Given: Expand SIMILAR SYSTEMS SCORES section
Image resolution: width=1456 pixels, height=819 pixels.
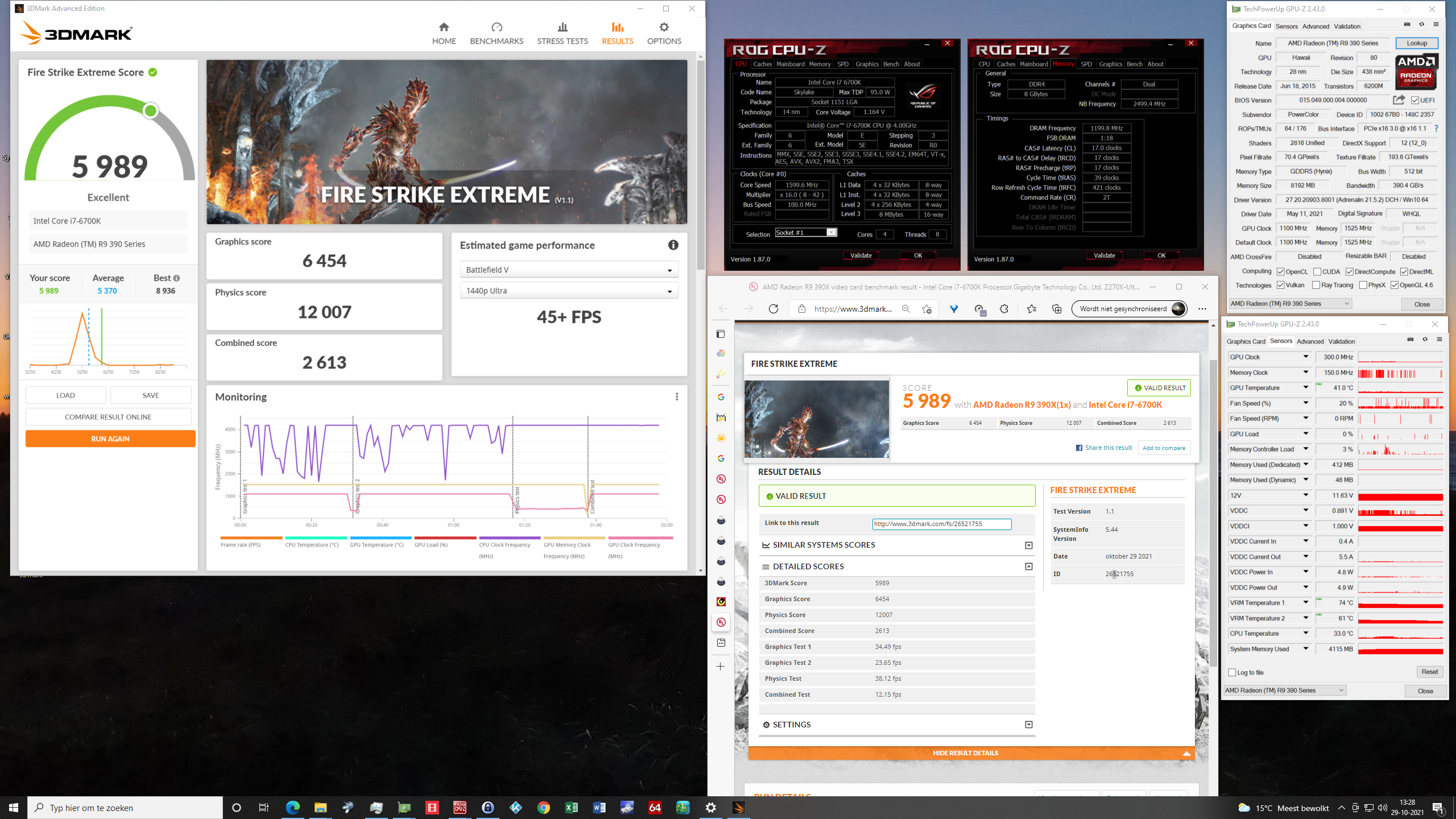Looking at the screenshot, I should point(1028,545).
